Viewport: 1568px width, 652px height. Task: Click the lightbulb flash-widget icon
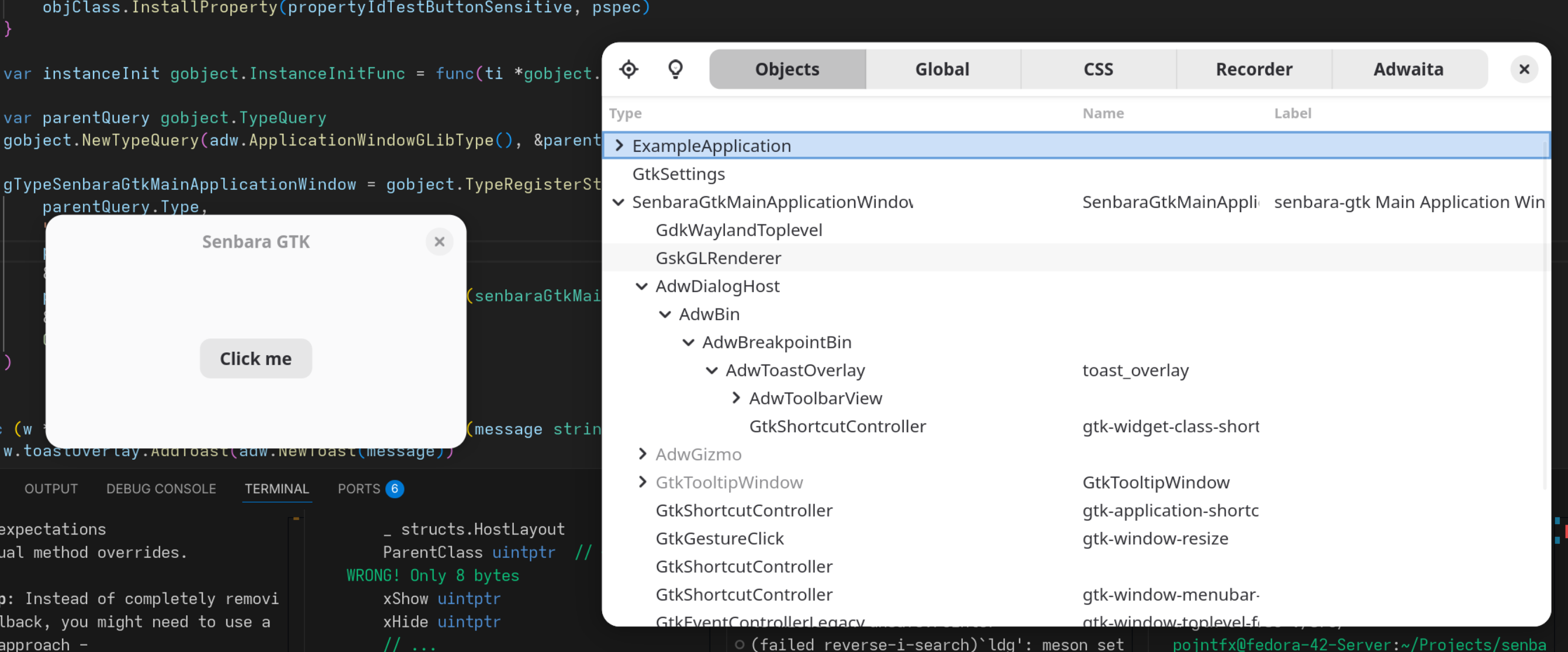(x=675, y=70)
